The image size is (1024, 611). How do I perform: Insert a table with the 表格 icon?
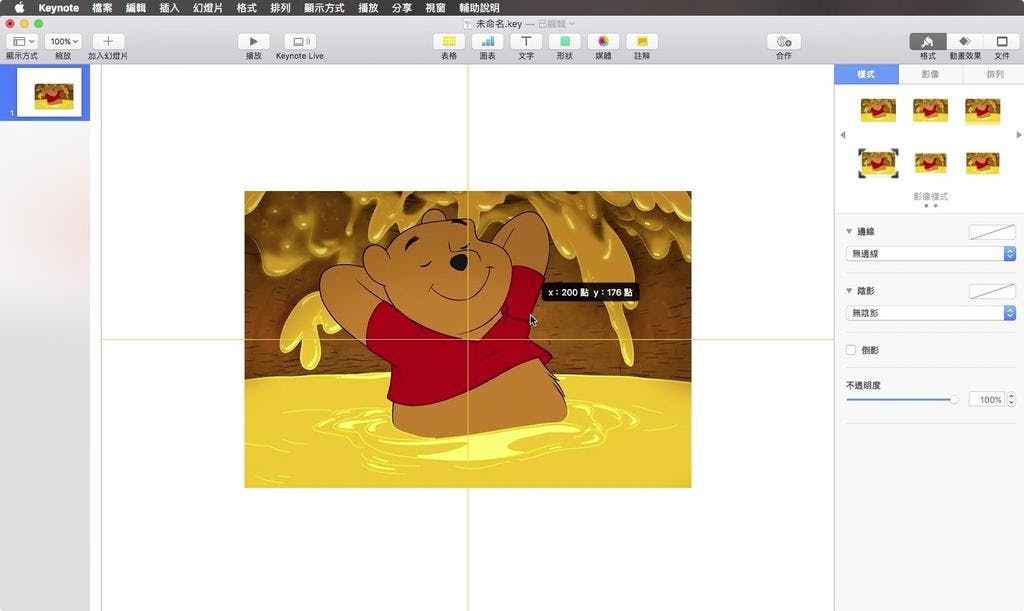coord(449,41)
